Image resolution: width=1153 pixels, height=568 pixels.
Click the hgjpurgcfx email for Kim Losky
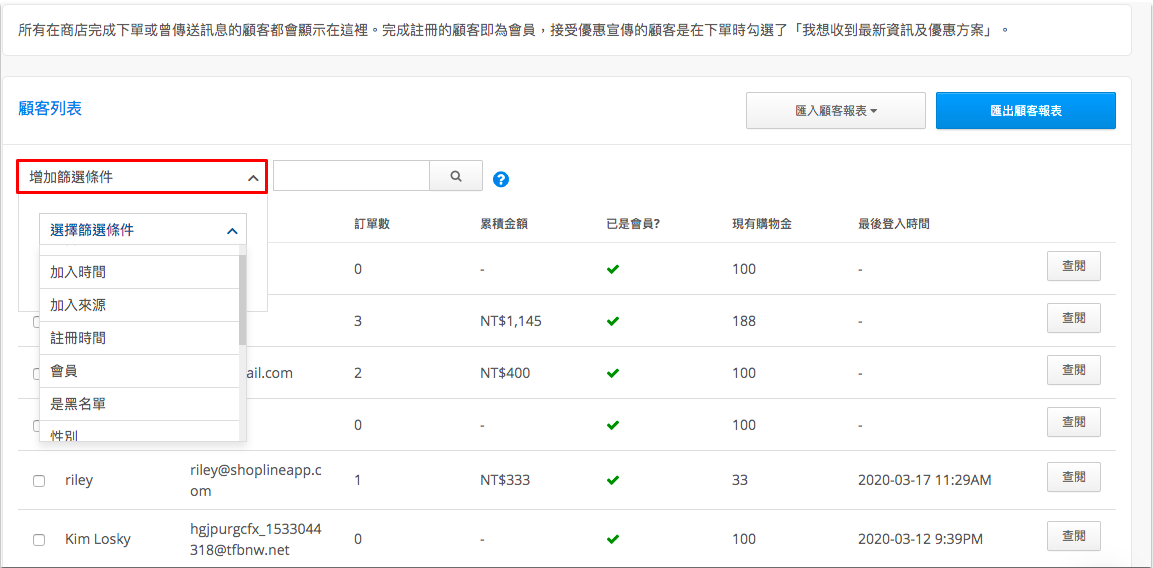click(256, 539)
